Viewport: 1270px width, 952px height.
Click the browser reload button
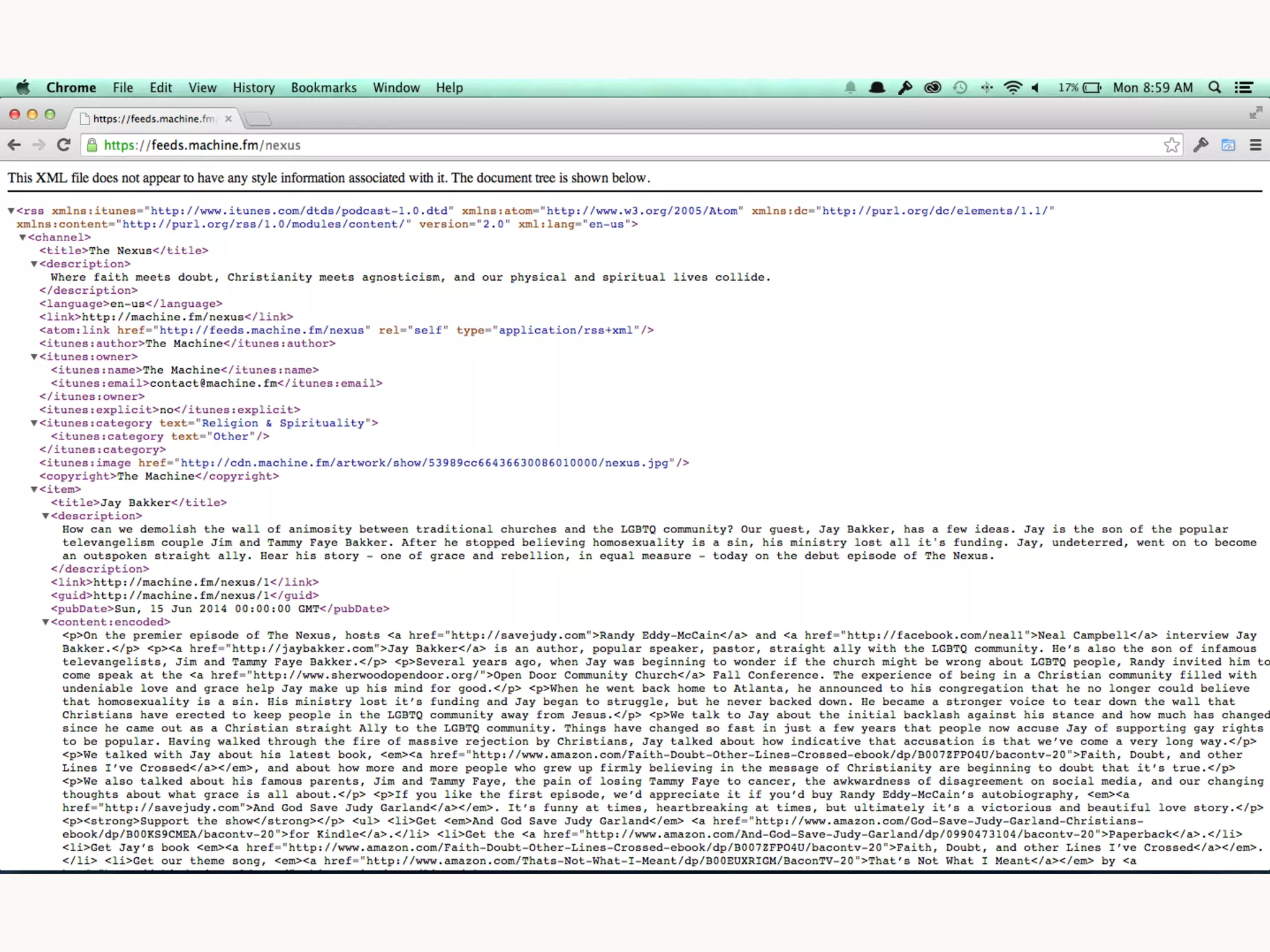(63, 145)
